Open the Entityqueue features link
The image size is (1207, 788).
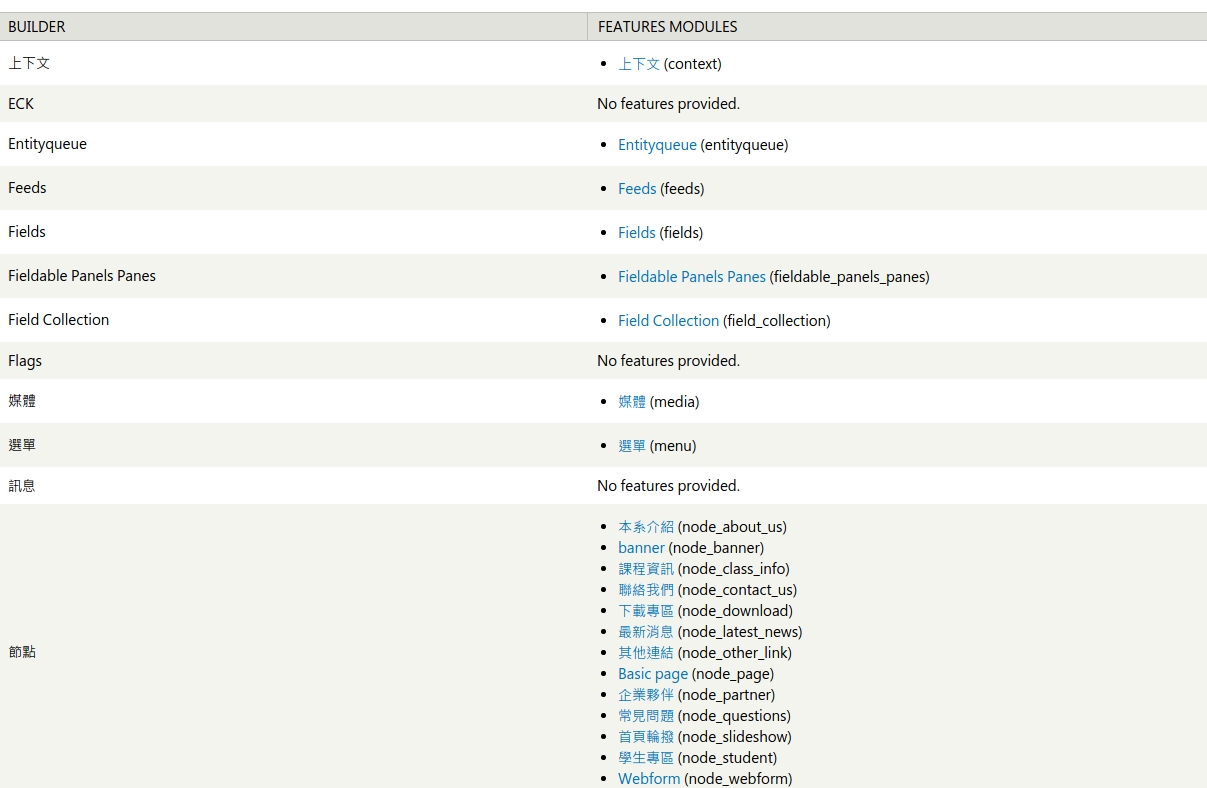click(x=657, y=145)
